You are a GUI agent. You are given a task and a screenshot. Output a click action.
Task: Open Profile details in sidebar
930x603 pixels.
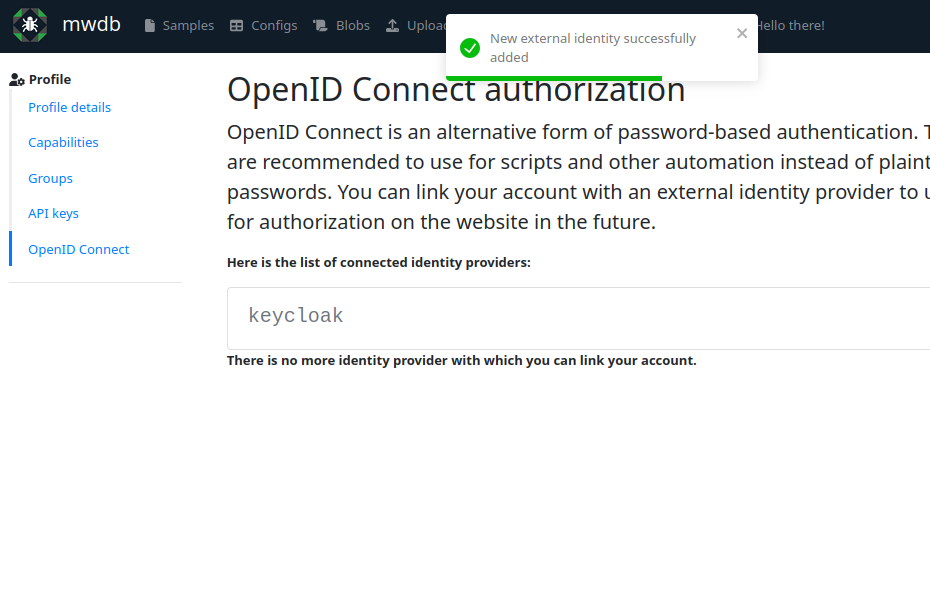pyautogui.click(x=69, y=107)
